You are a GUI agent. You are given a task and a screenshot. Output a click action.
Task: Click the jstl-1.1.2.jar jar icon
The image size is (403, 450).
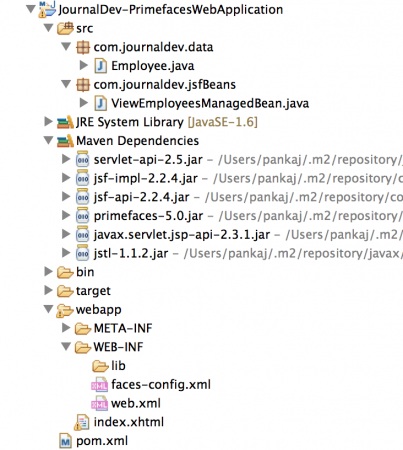(x=83, y=253)
